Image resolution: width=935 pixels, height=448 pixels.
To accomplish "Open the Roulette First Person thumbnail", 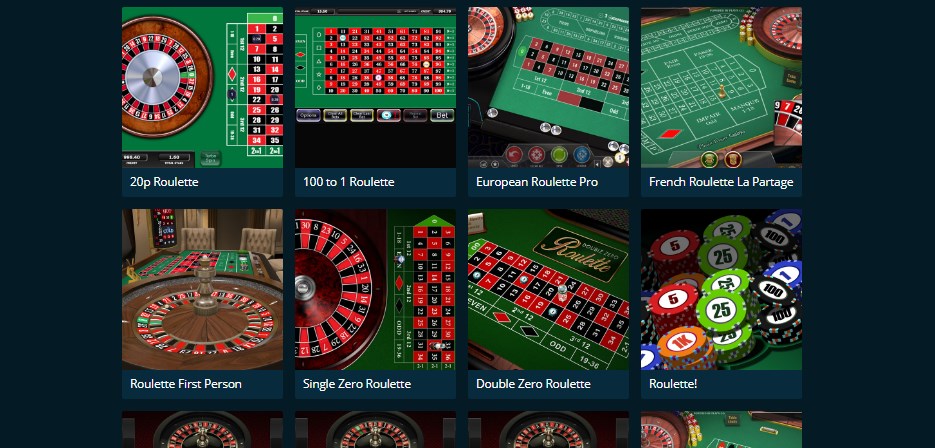I will (202, 289).
